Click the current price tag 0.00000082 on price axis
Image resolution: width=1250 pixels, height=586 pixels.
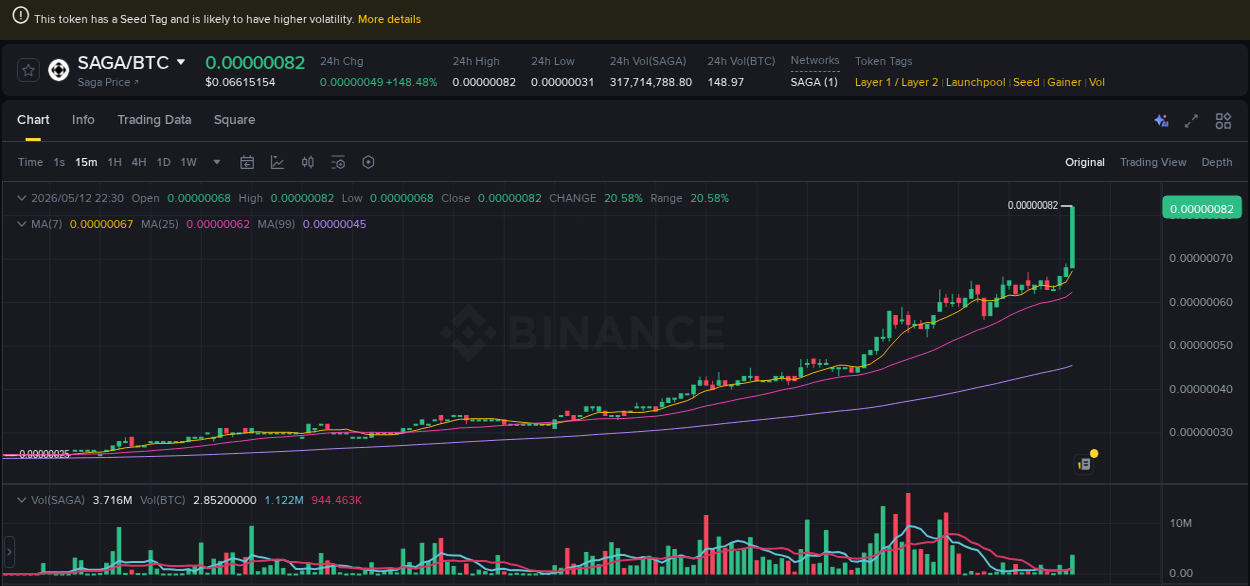pyautogui.click(x=1202, y=208)
